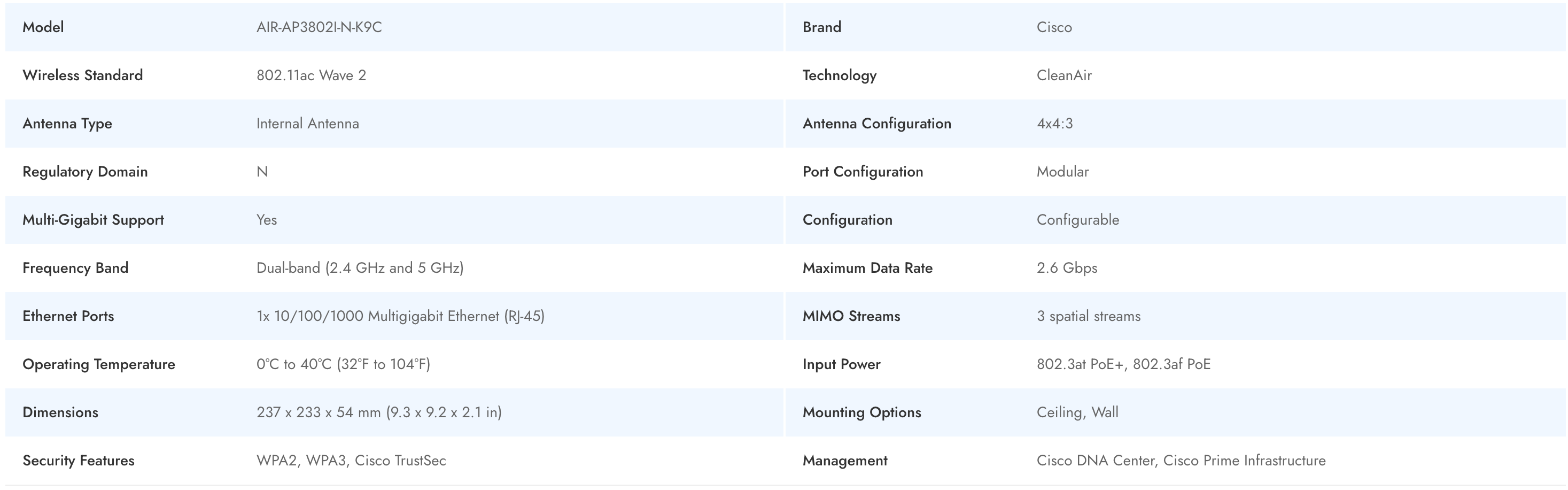
Task: Click the model number AIR-AP3802I-N-K9C
Action: [319, 27]
